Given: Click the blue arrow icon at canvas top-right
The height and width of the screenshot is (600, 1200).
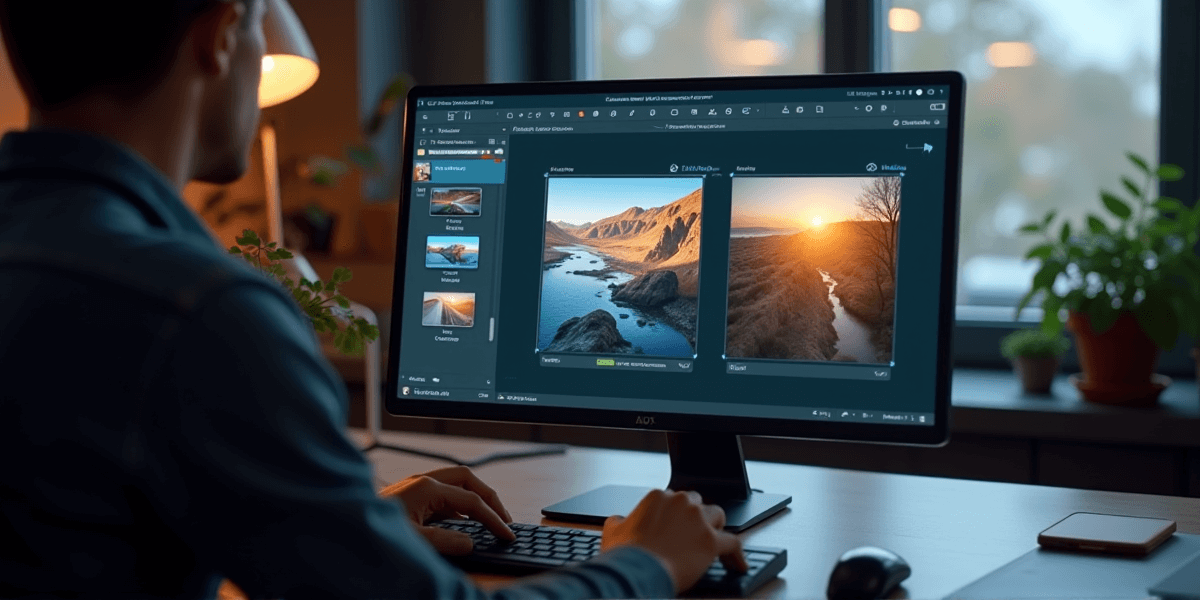Looking at the screenshot, I should tap(926, 148).
